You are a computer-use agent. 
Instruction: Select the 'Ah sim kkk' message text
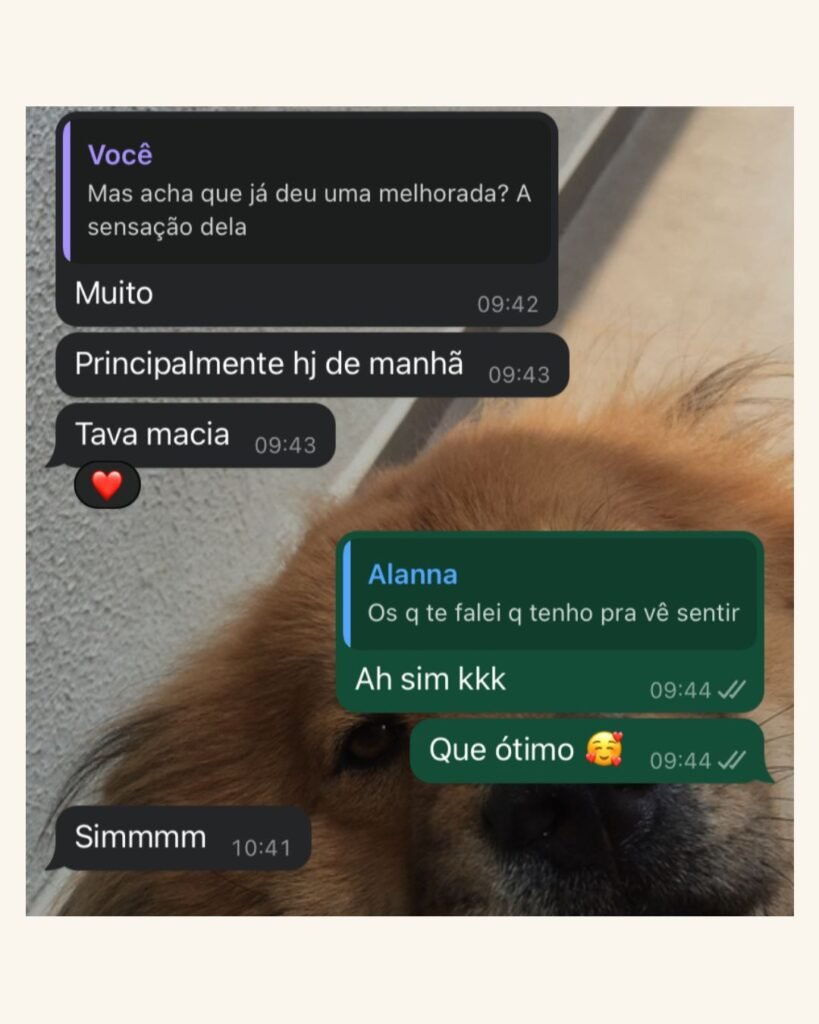point(430,679)
